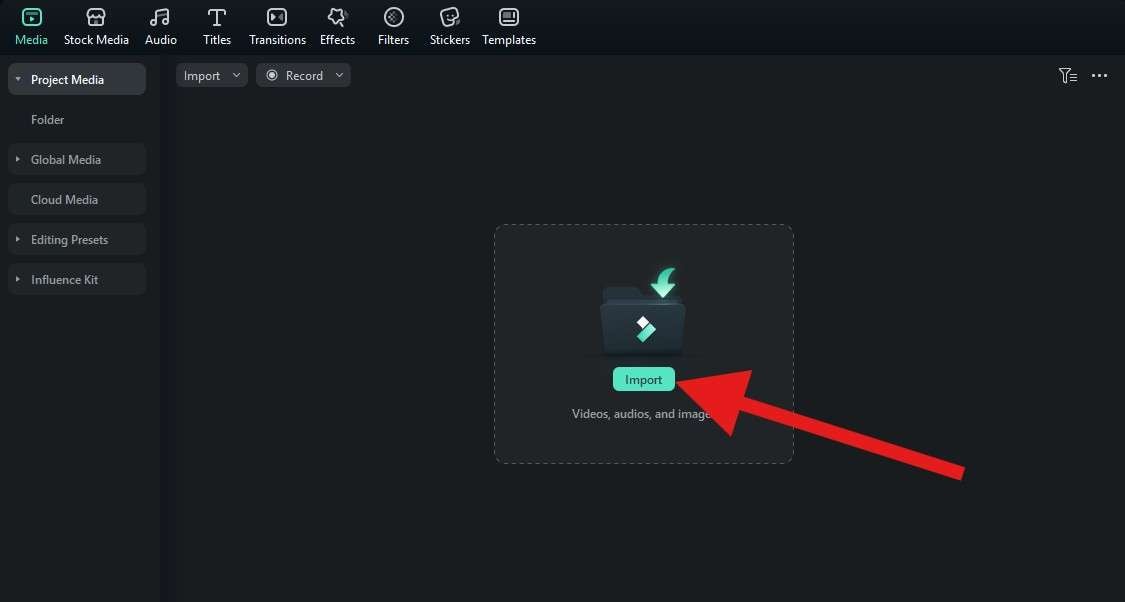The width and height of the screenshot is (1125, 602).
Task: Click the filter and sort icon
Action: [1068, 75]
